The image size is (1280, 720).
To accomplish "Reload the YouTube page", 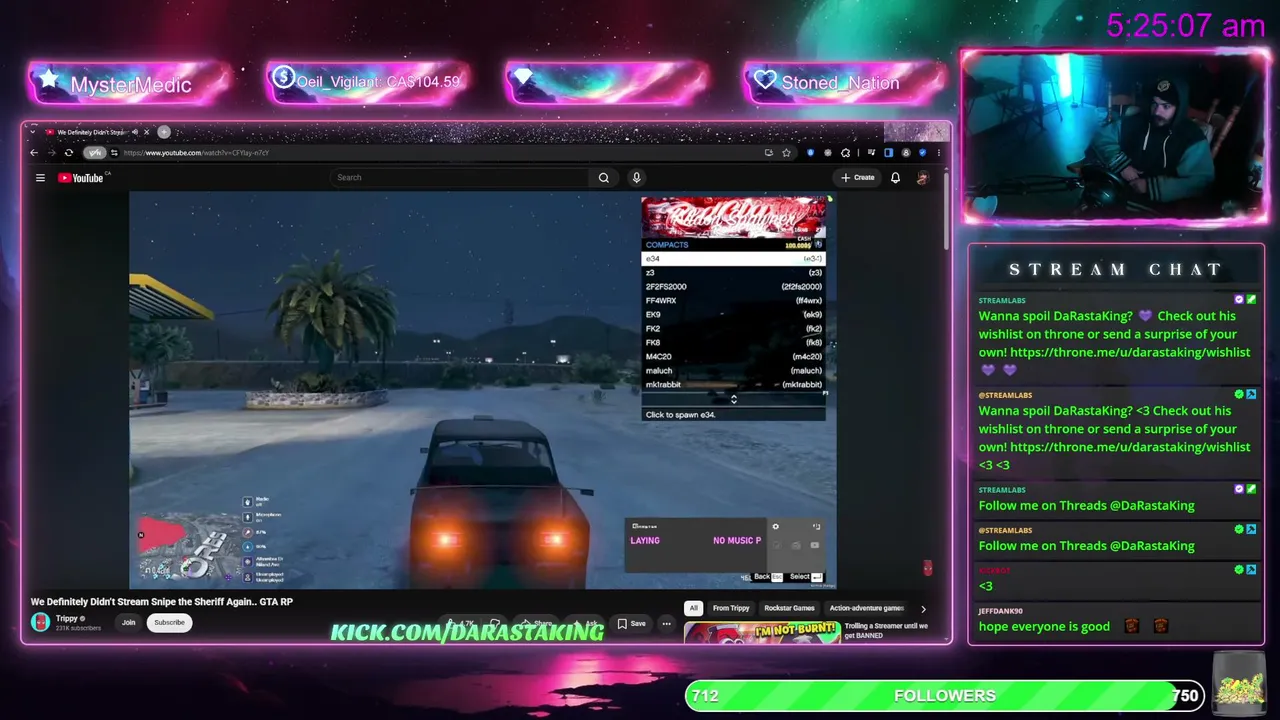I will tap(68, 153).
